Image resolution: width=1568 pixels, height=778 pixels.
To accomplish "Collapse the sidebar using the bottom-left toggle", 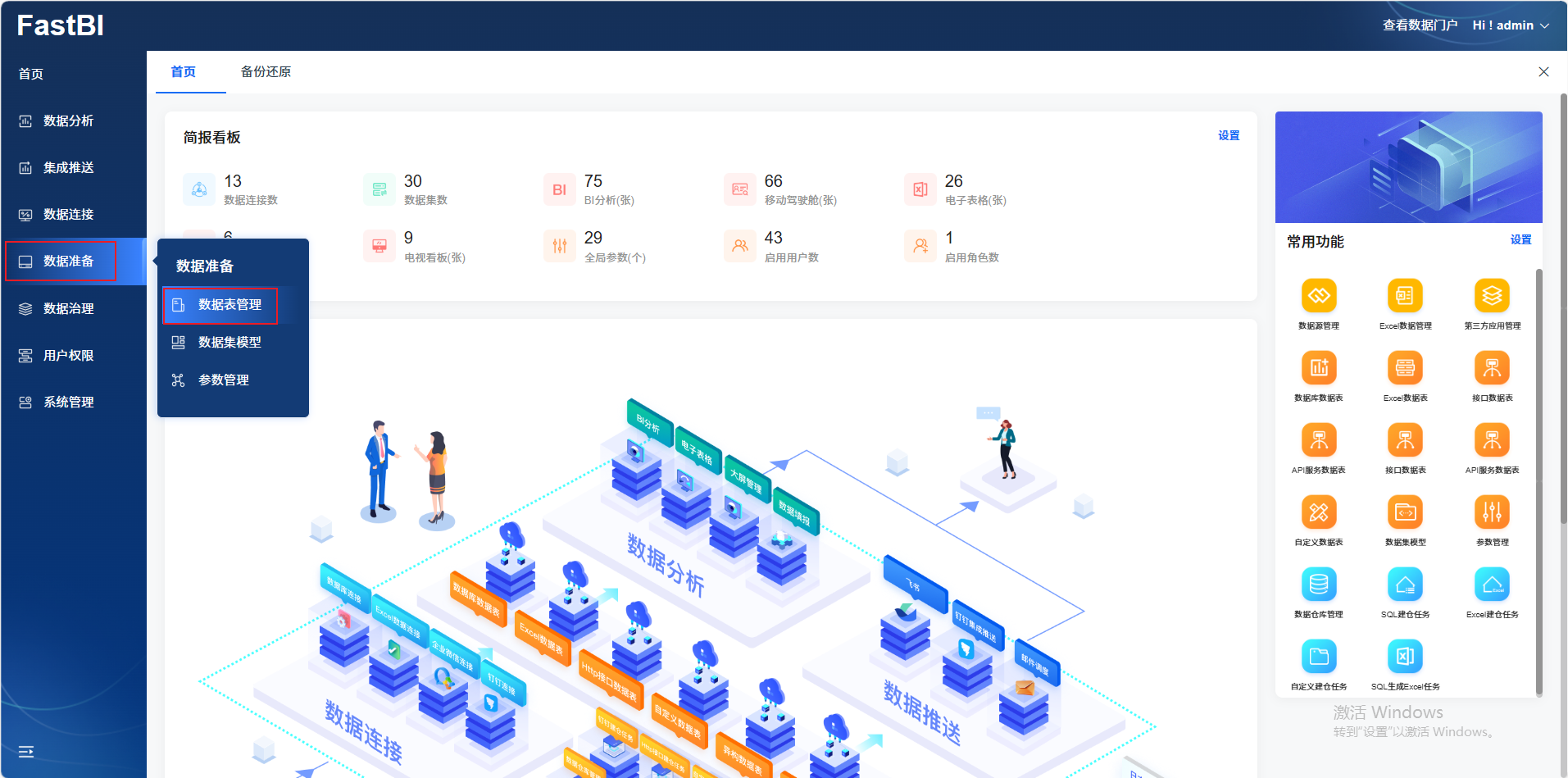I will click(x=26, y=751).
